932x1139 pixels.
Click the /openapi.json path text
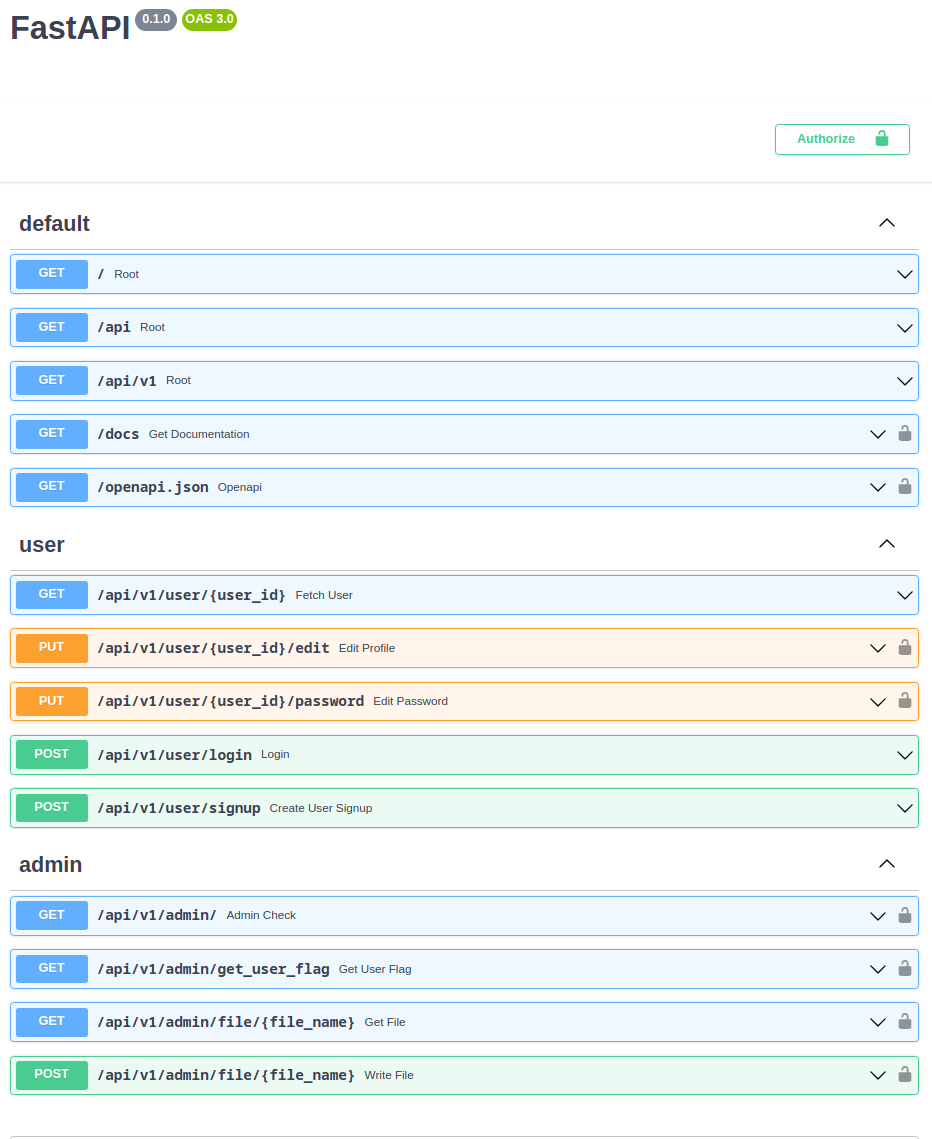[153, 487]
